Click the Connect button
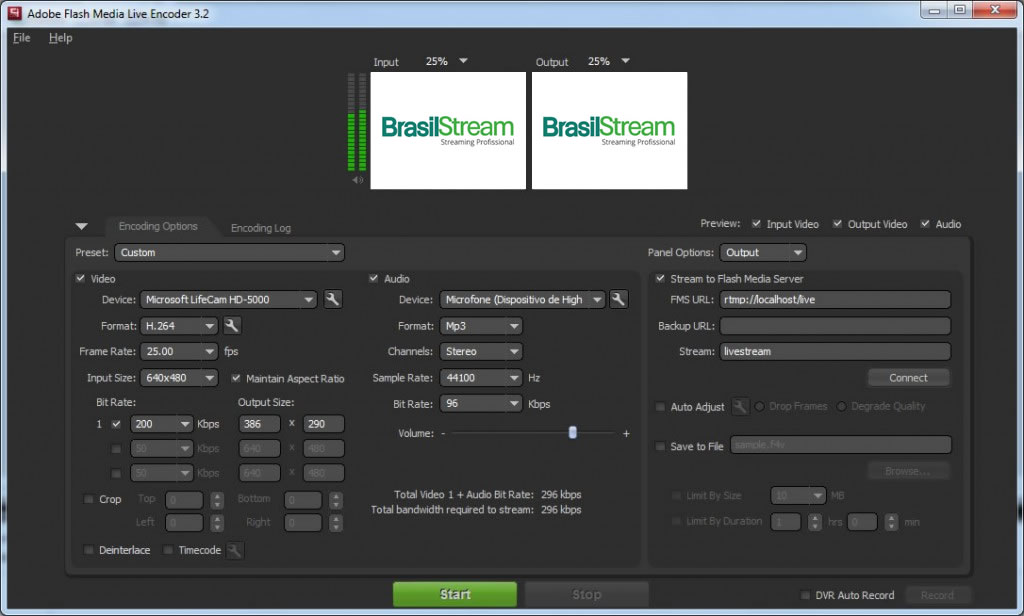The height and width of the screenshot is (616, 1024). point(908,378)
